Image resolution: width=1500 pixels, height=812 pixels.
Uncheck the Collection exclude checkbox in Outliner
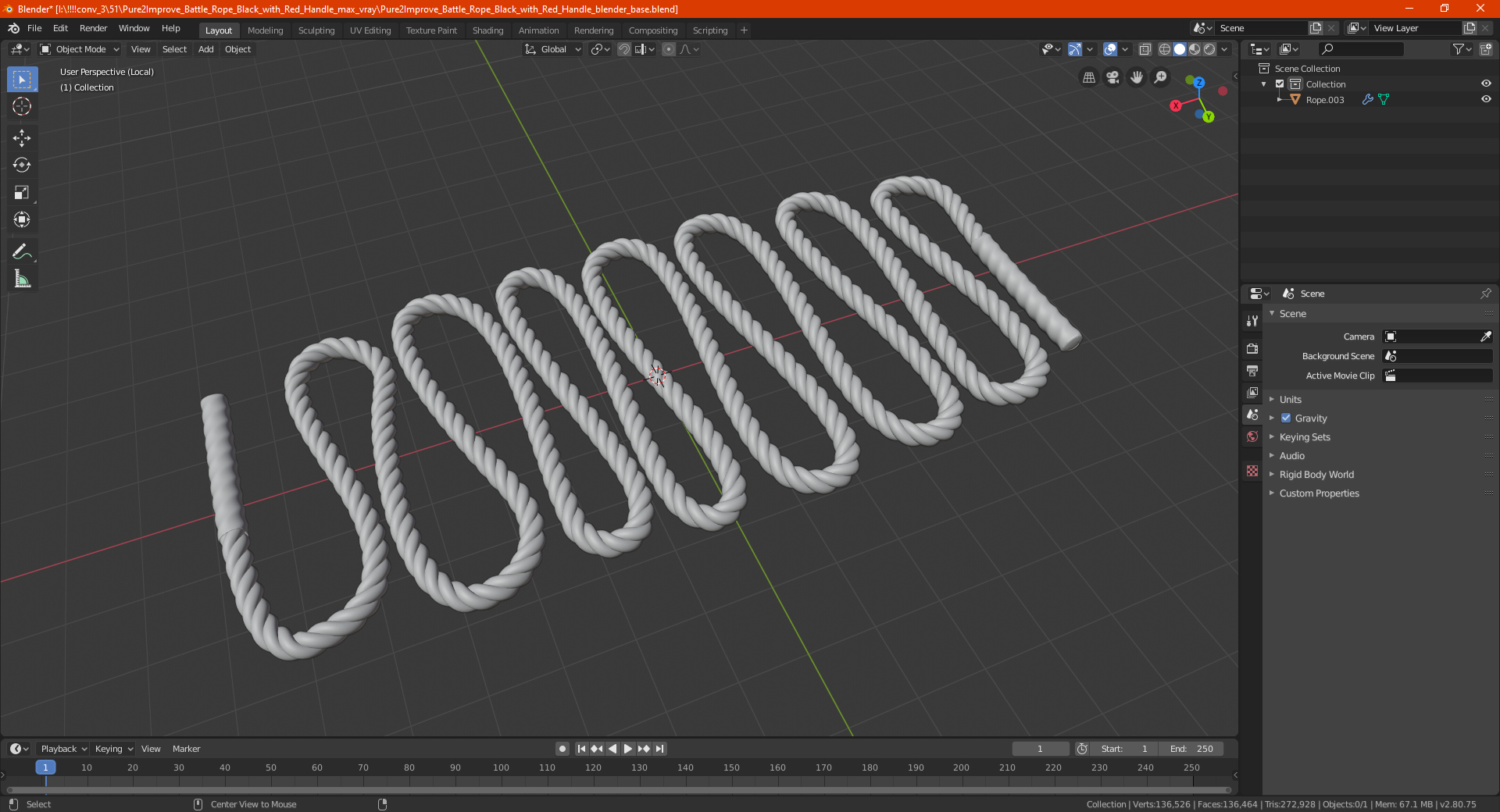tap(1280, 84)
